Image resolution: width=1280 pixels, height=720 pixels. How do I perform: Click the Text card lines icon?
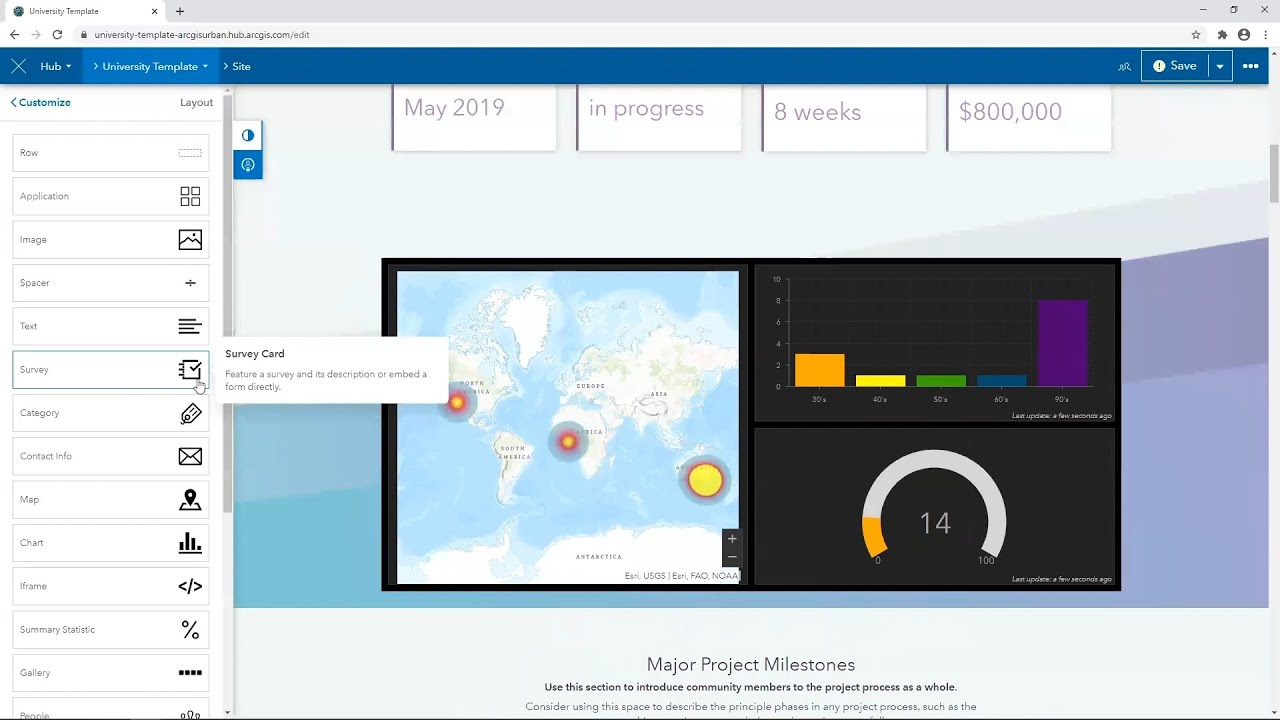click(190, 326)
